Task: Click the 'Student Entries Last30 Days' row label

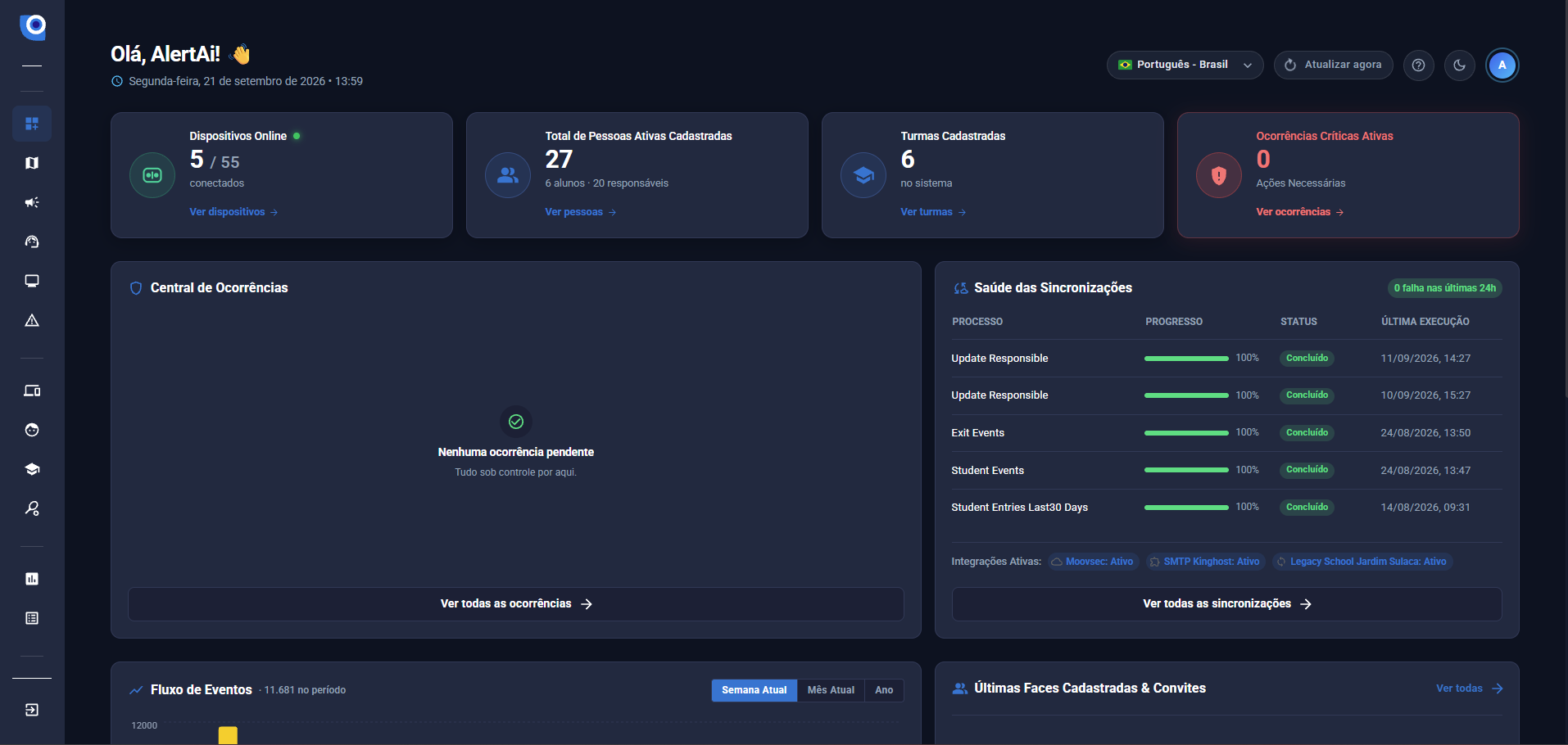Action: coord(1019,508)
